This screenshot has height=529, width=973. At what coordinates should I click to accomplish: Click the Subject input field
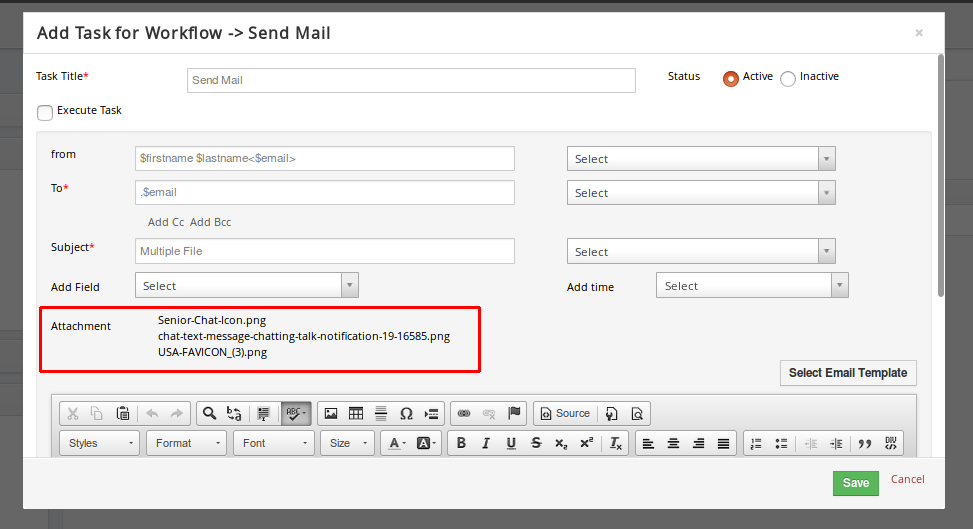(325, 251)
